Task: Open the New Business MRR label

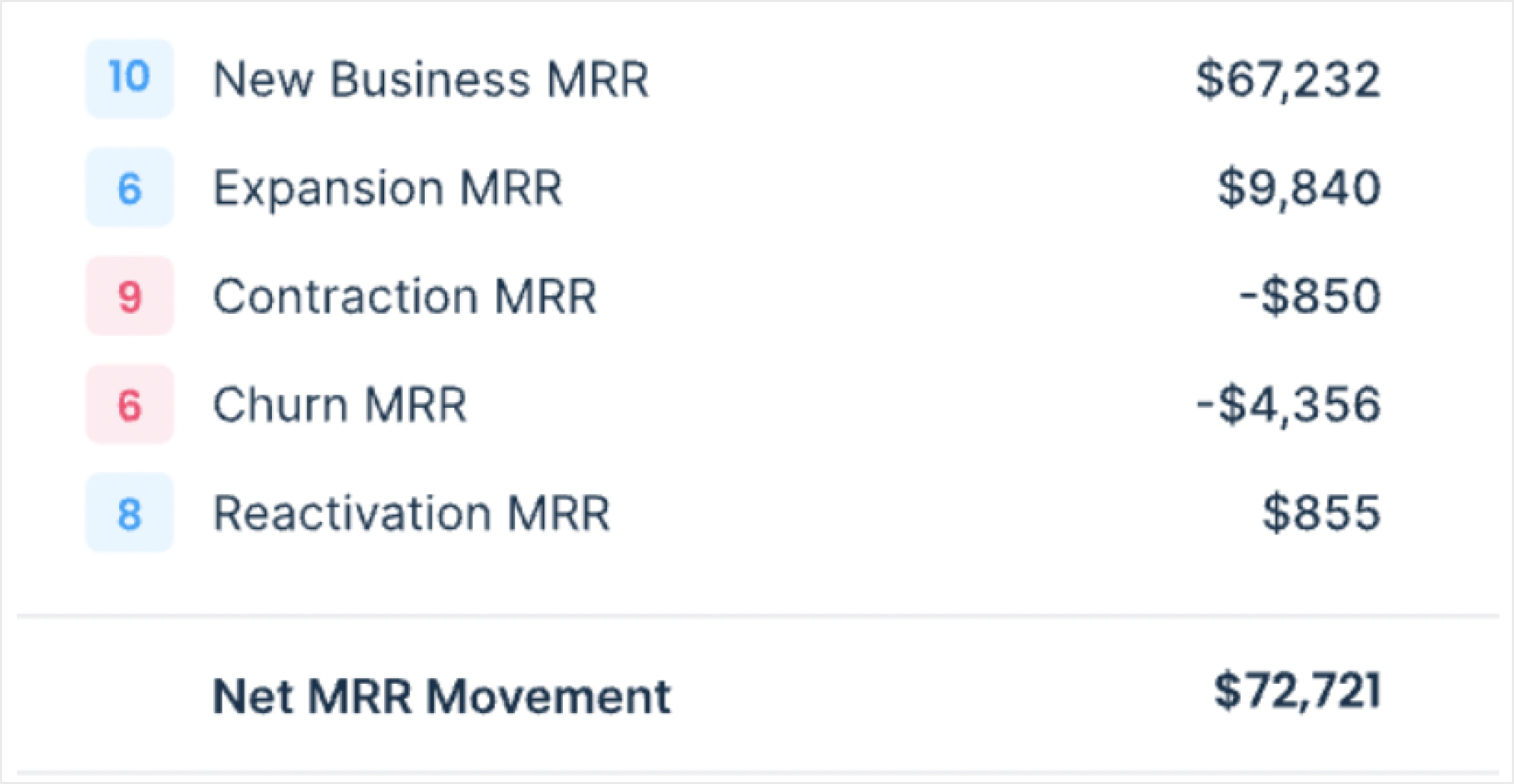Action: (430, 78)
